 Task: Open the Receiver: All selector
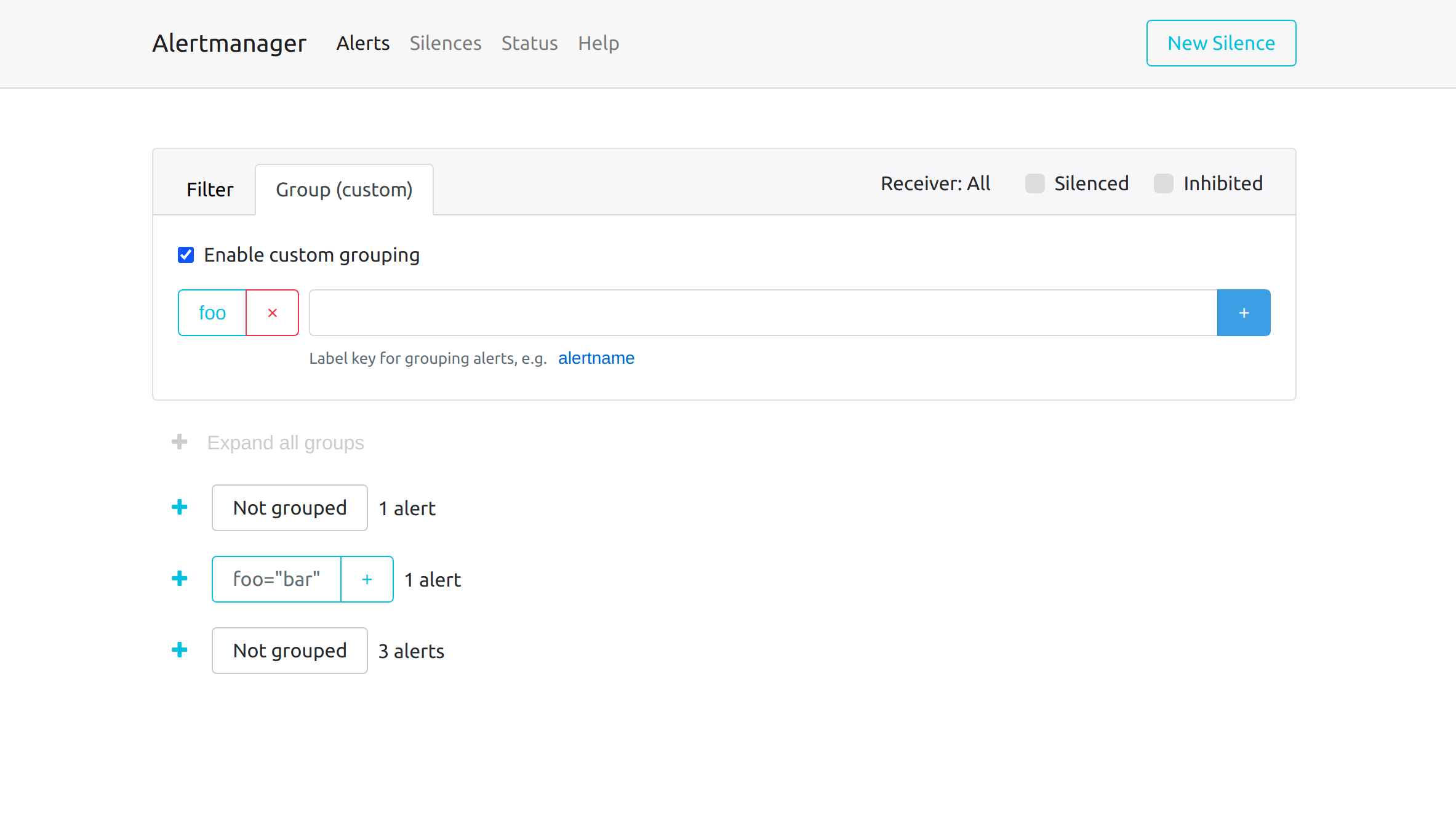click(935, 183)
